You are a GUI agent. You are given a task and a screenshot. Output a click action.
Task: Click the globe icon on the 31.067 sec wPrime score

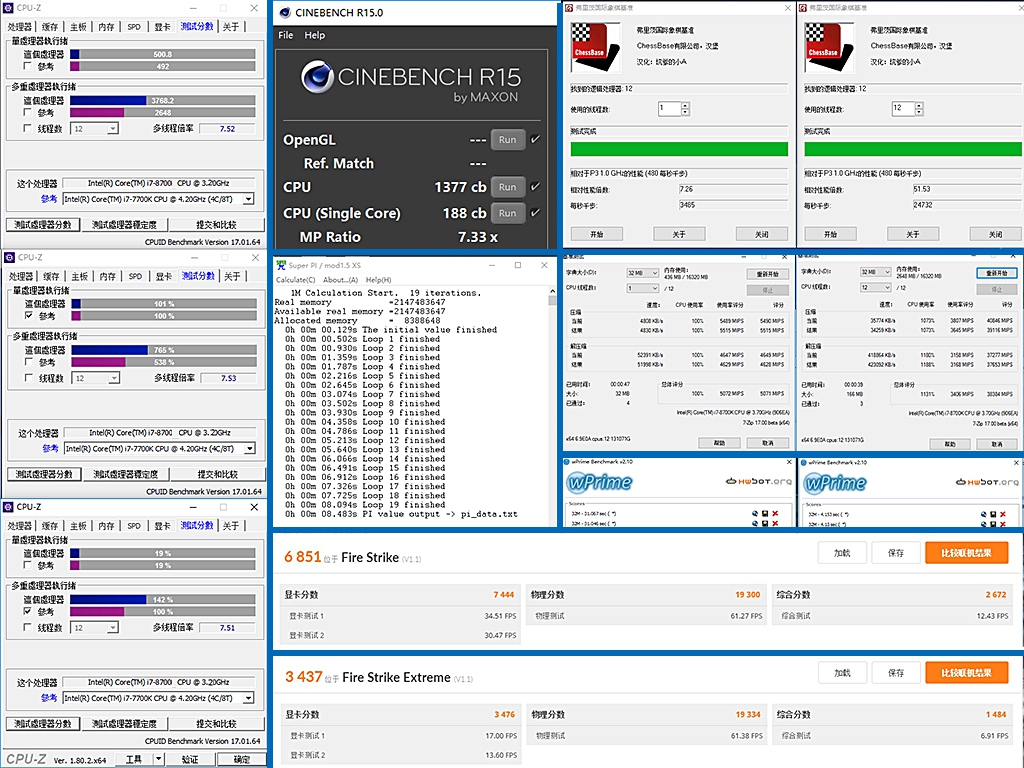coord(755,513)
